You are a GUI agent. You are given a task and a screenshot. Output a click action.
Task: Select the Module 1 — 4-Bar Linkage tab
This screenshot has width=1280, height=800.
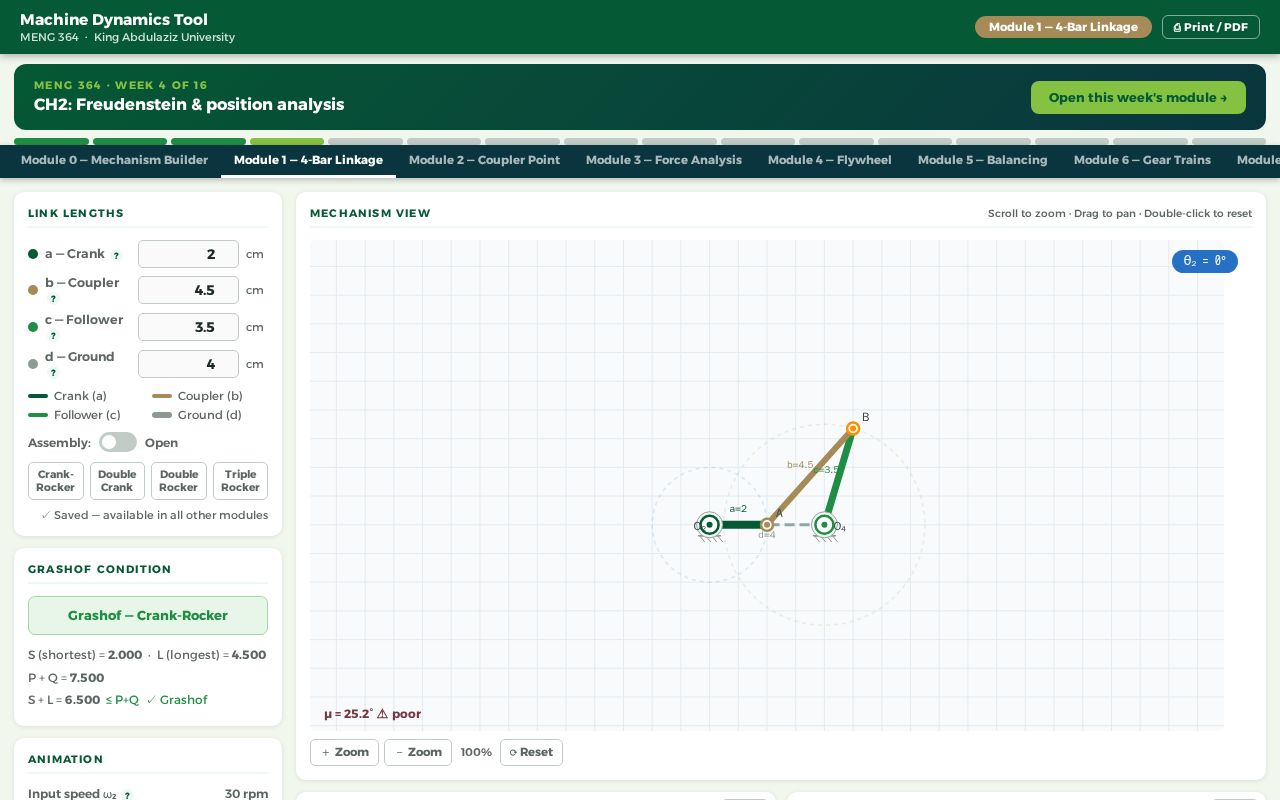coord(308,160)
